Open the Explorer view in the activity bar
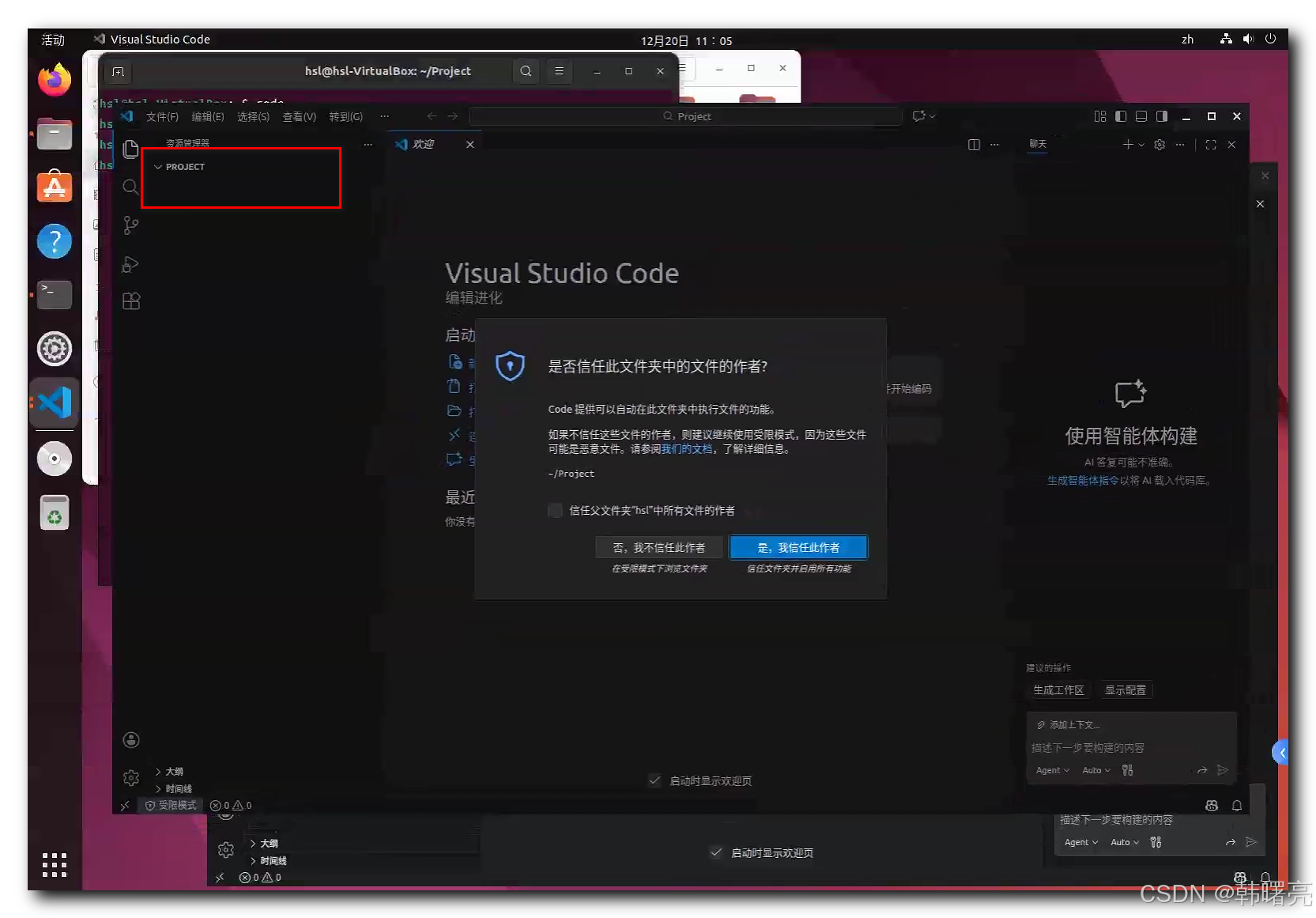 tap(130, 149)
